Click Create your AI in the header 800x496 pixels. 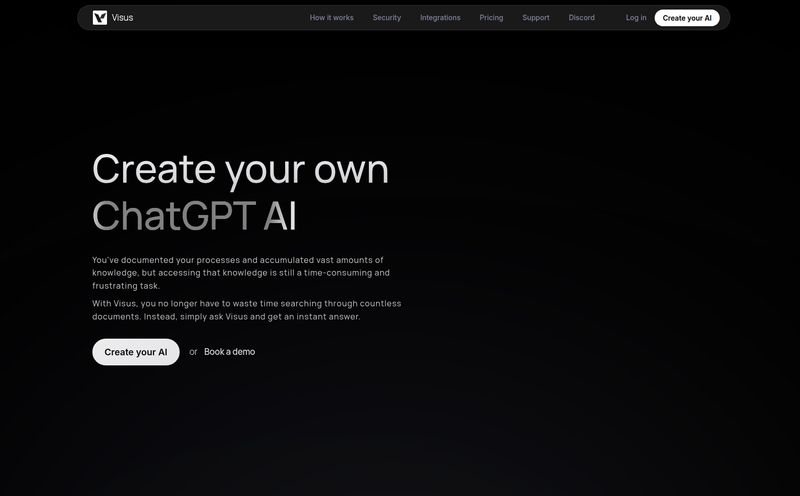(687, 18)
